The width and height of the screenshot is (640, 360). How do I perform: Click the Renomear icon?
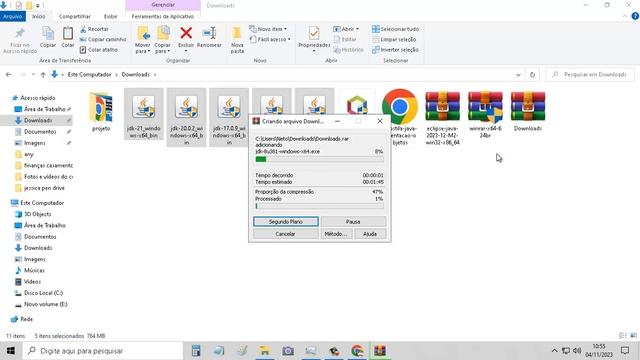click(209, 33)
